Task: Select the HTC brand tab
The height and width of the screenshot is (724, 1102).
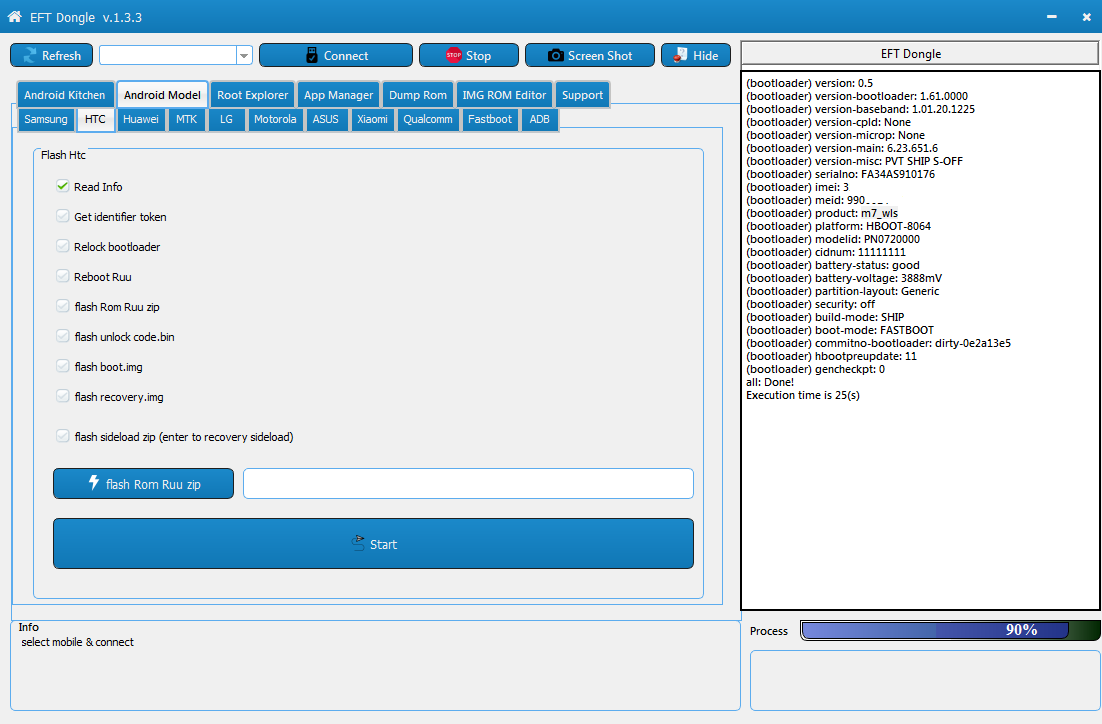Action: pyautogui.click(x=95, y=119)
